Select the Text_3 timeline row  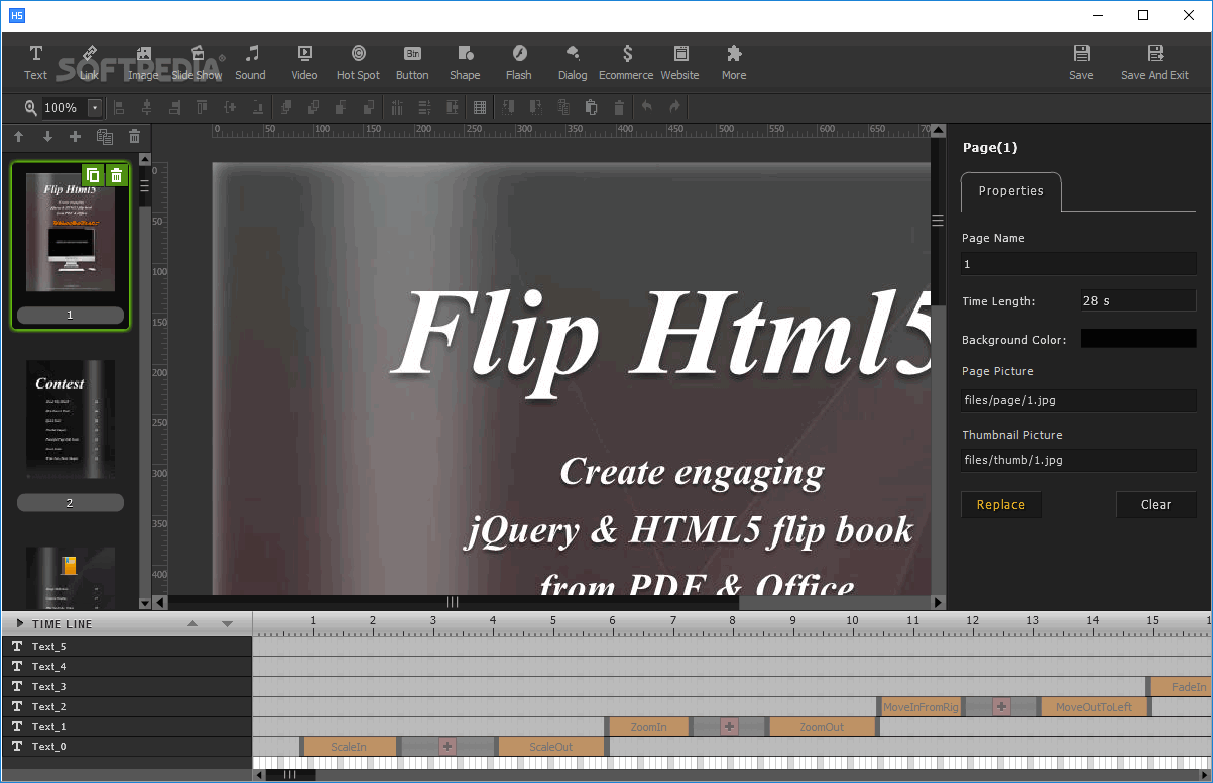pos(126,686)
